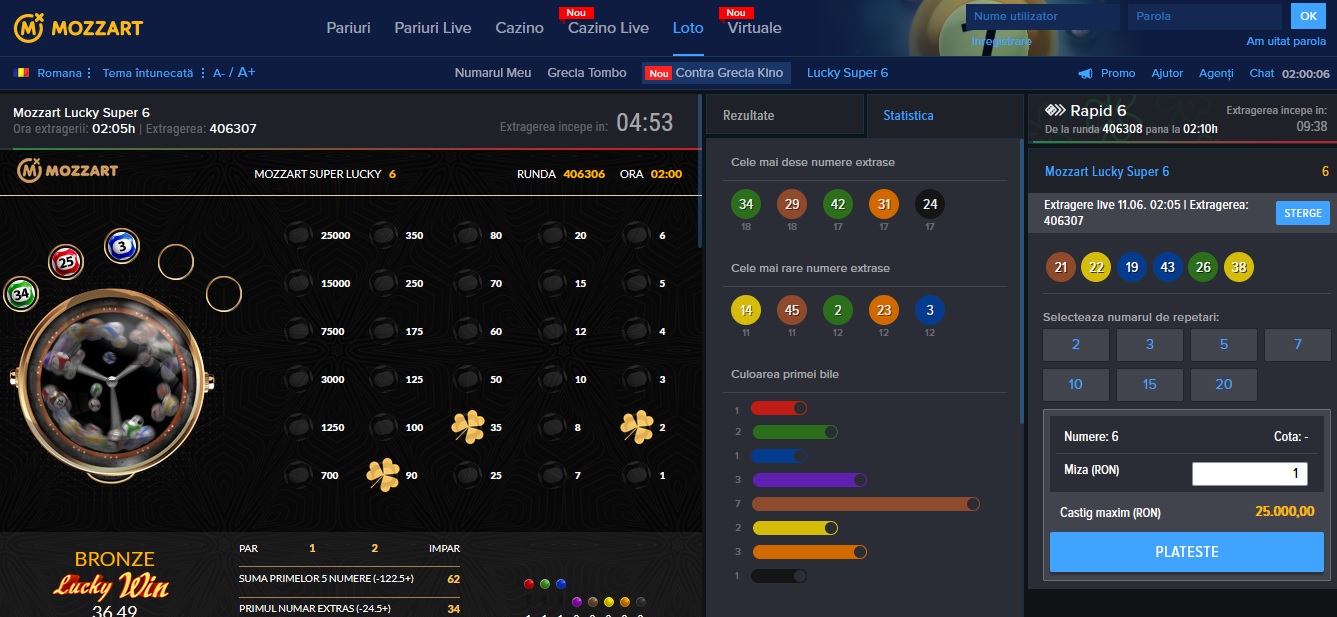The image size is (1337, 617).
Task: Select 7 repetitions
Action: click(1298, 344)
